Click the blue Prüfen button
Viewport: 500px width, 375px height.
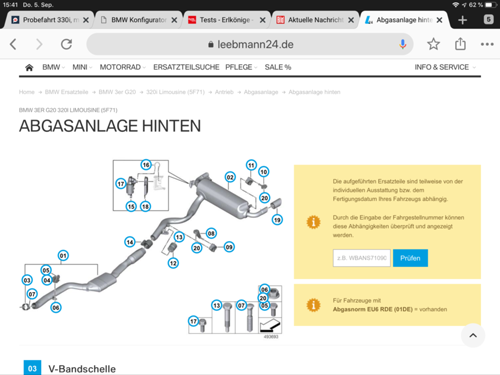(410, 258)
